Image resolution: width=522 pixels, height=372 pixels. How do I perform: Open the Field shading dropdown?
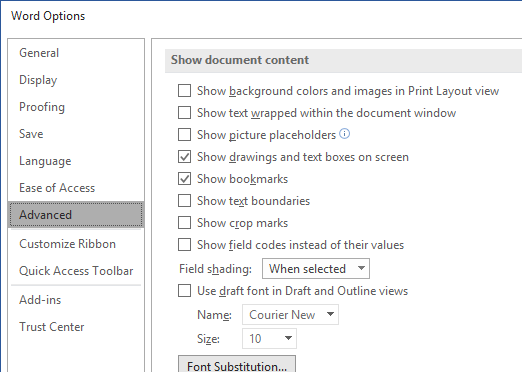(316, 269)
